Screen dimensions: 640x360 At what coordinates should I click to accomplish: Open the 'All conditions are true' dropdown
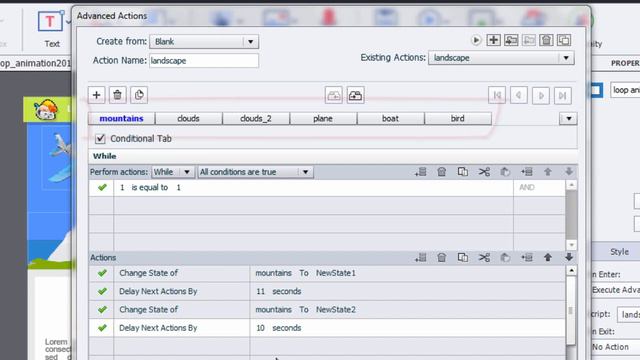[x=256, y=172]
